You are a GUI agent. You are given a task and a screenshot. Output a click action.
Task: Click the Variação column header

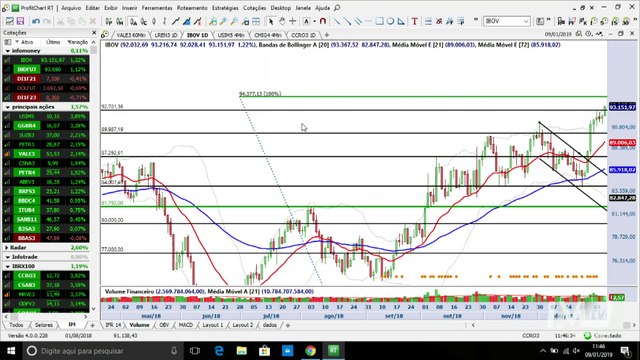[x=78, y=42]
